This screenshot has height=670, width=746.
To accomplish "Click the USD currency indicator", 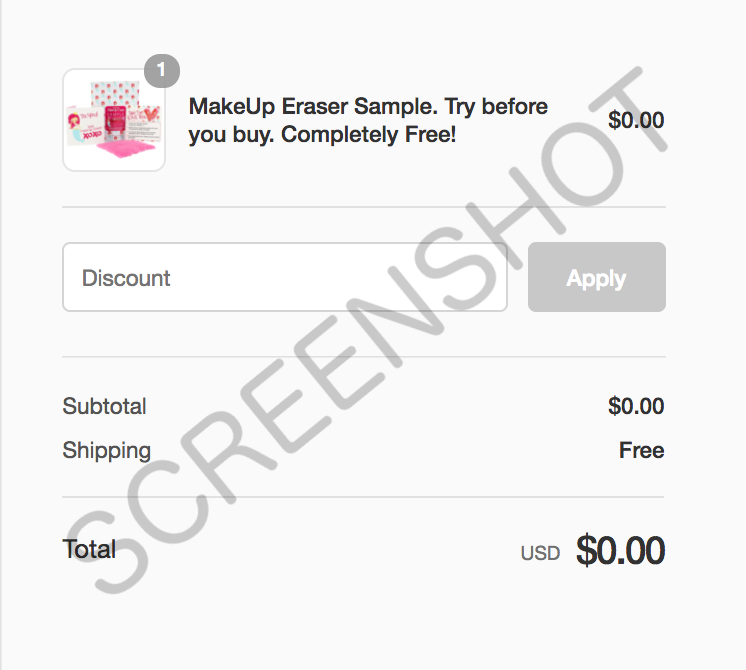I will coord(540,553).
